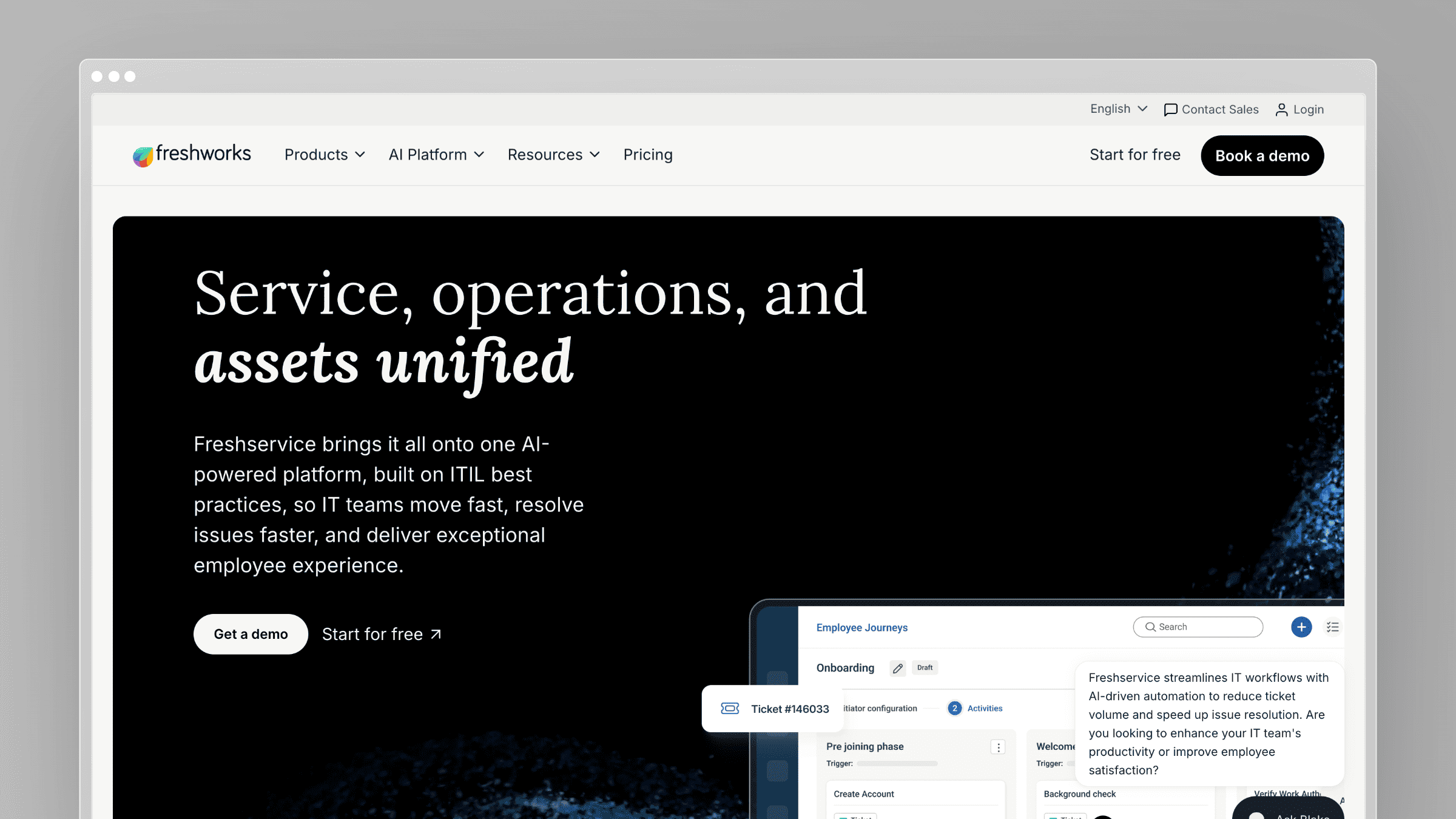Click the Draft status badge
The height and width of the screenshot is (819, 1456).
point(925,667)
